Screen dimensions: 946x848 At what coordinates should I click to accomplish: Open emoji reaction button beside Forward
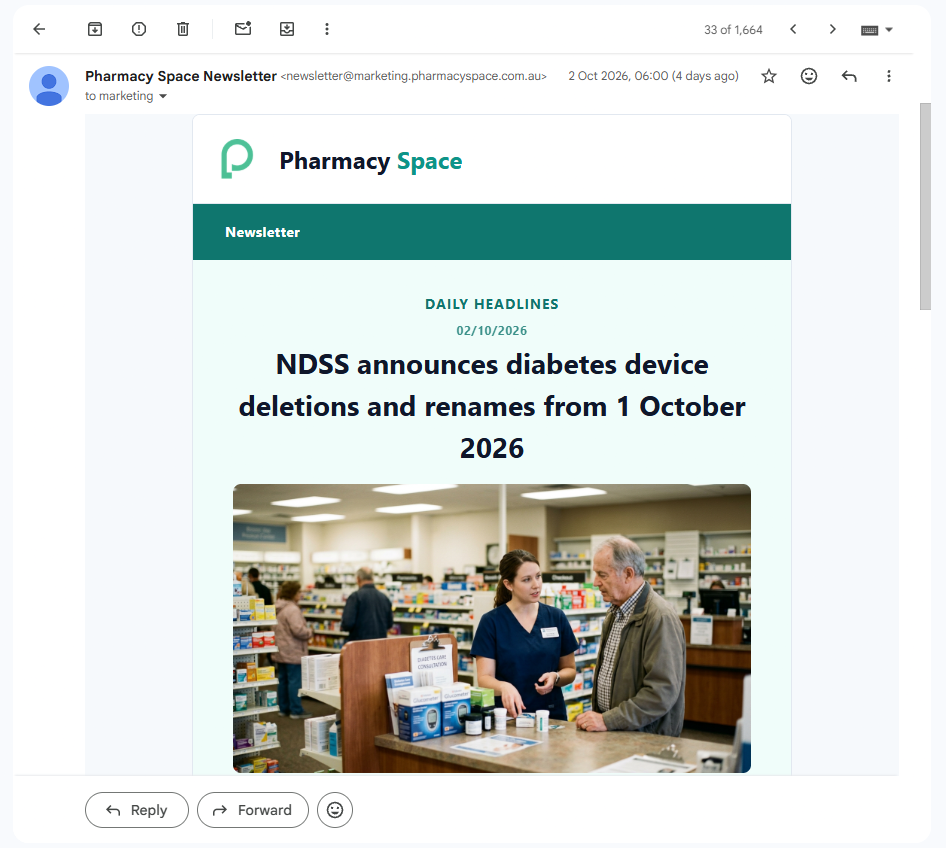(335, 810)
